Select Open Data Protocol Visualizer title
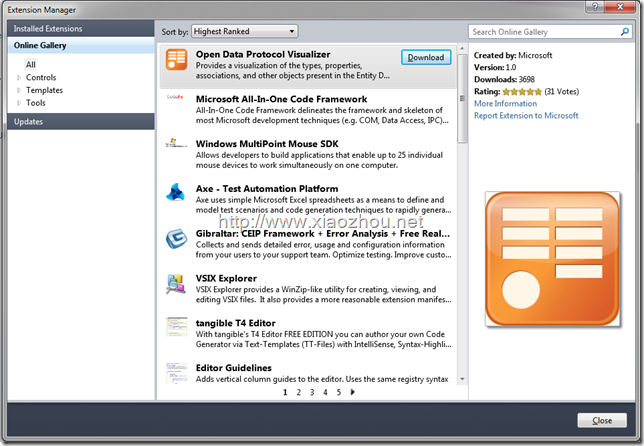Viewport: 644px width, 446px height. [263, 54]
